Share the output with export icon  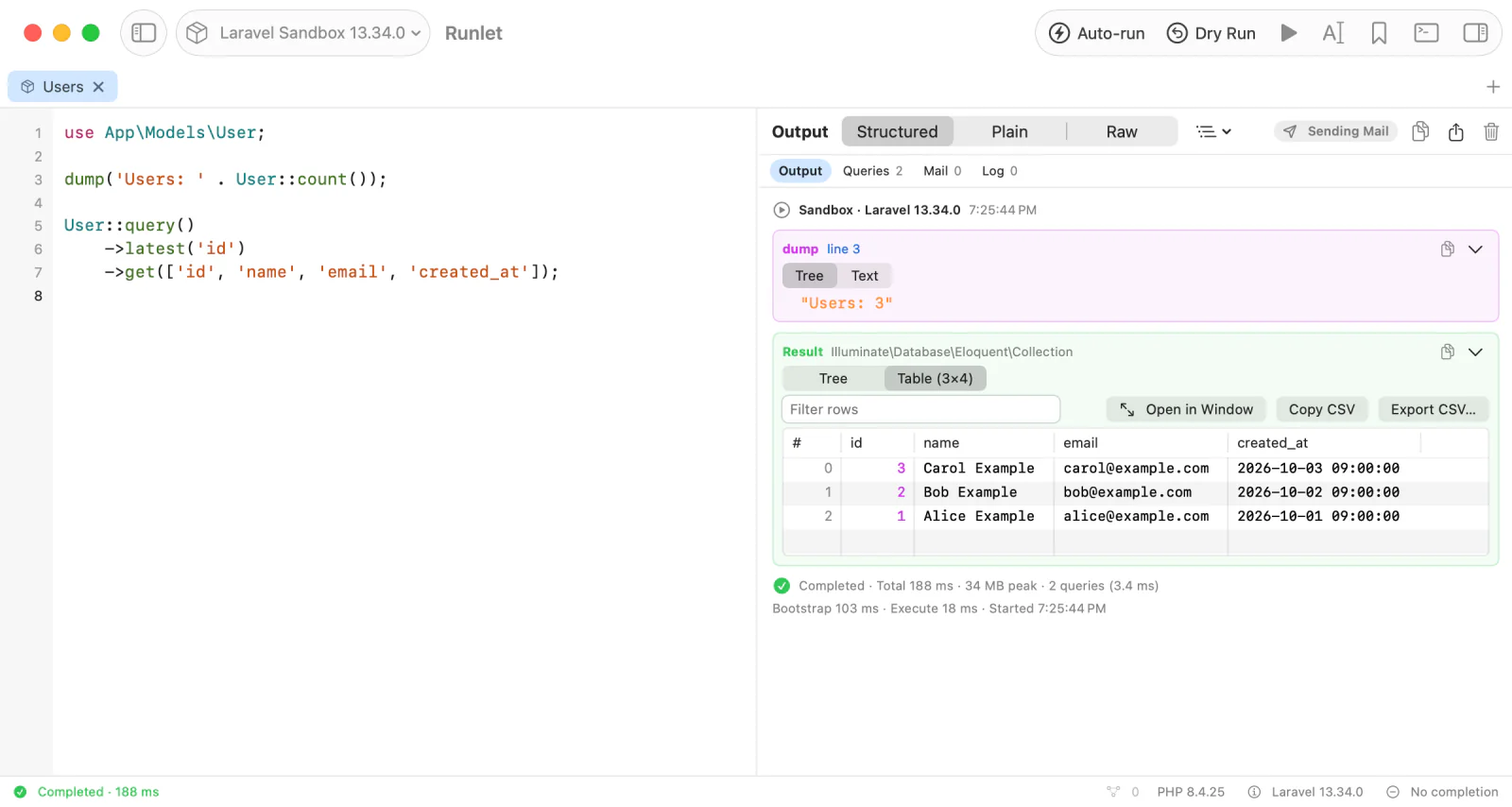1455,131
